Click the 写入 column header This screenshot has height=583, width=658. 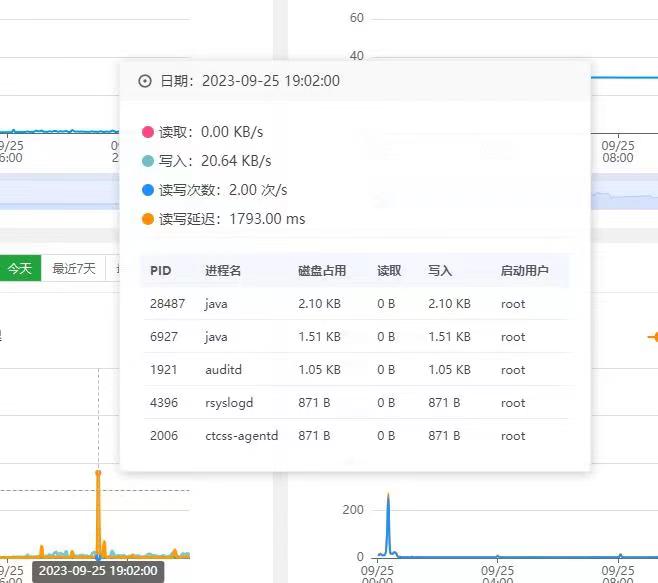pyautogui.click(x=440, y=271)
